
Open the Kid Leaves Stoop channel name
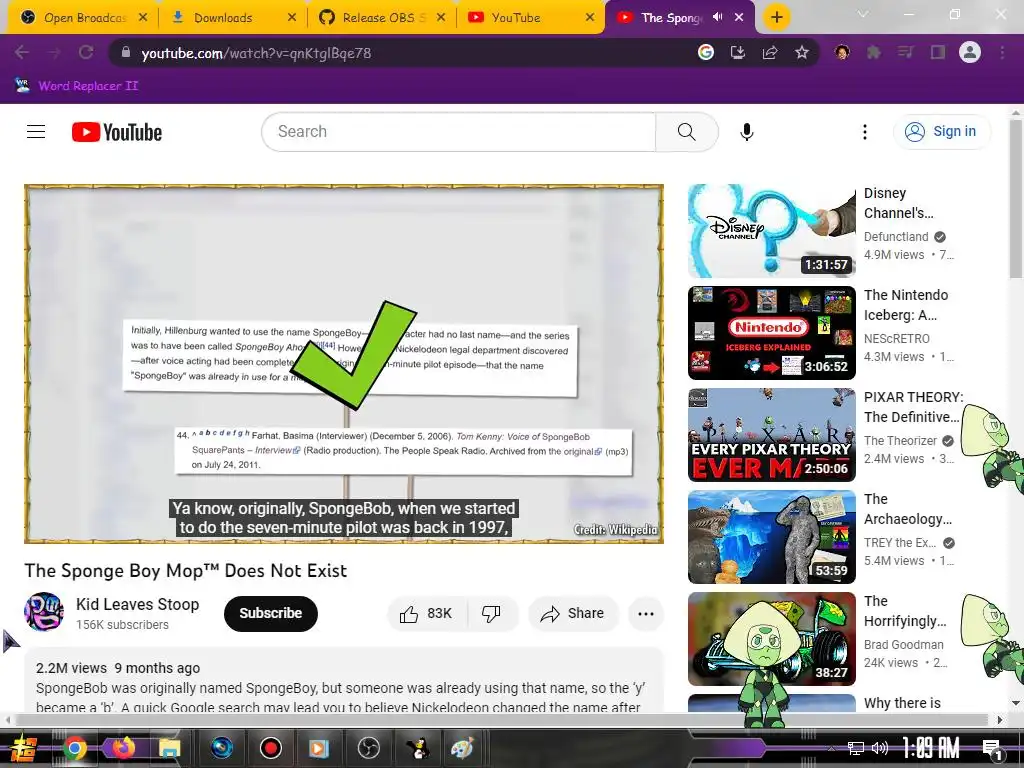[x=137, y=604]
